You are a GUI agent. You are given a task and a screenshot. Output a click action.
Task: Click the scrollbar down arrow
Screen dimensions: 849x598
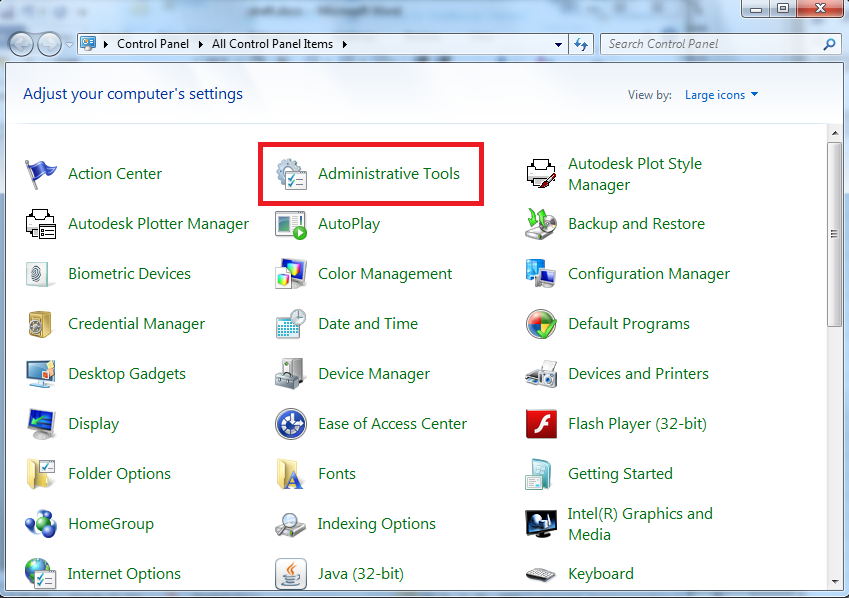tap(834, 582)
